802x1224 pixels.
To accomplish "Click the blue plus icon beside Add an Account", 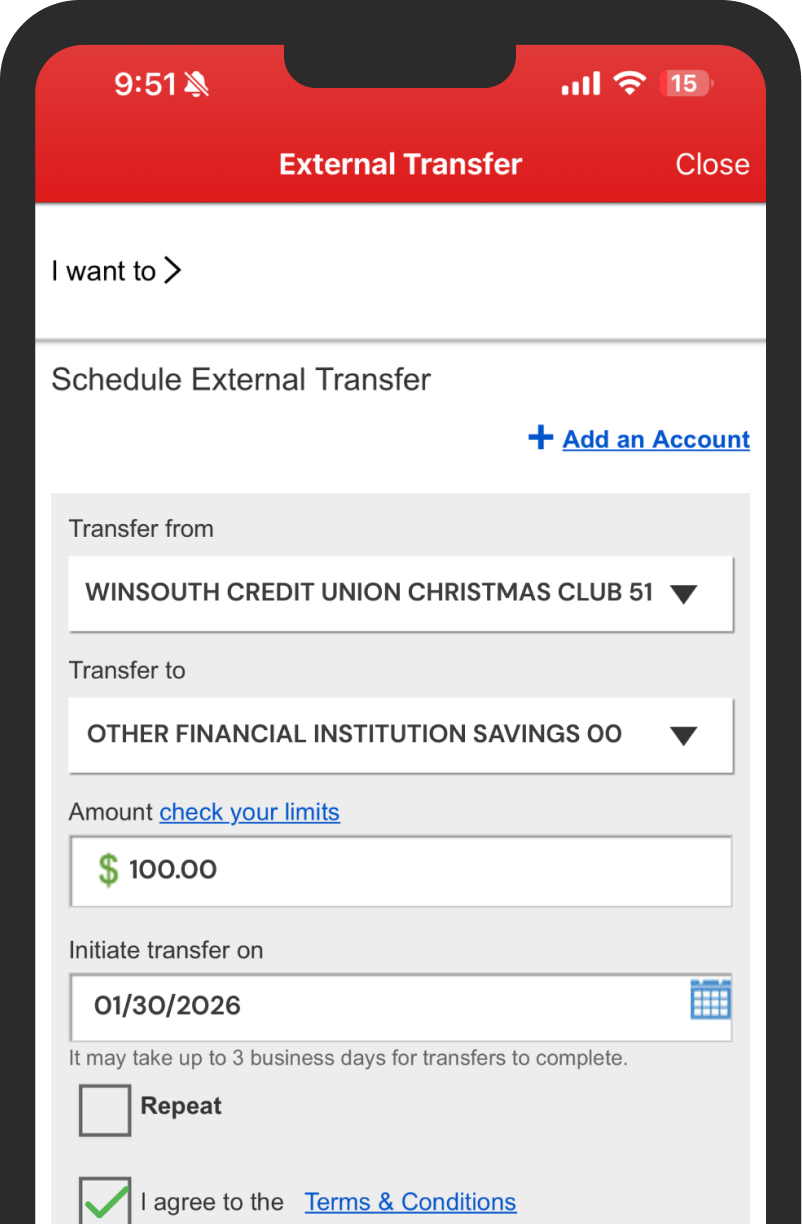I will 540,438.
